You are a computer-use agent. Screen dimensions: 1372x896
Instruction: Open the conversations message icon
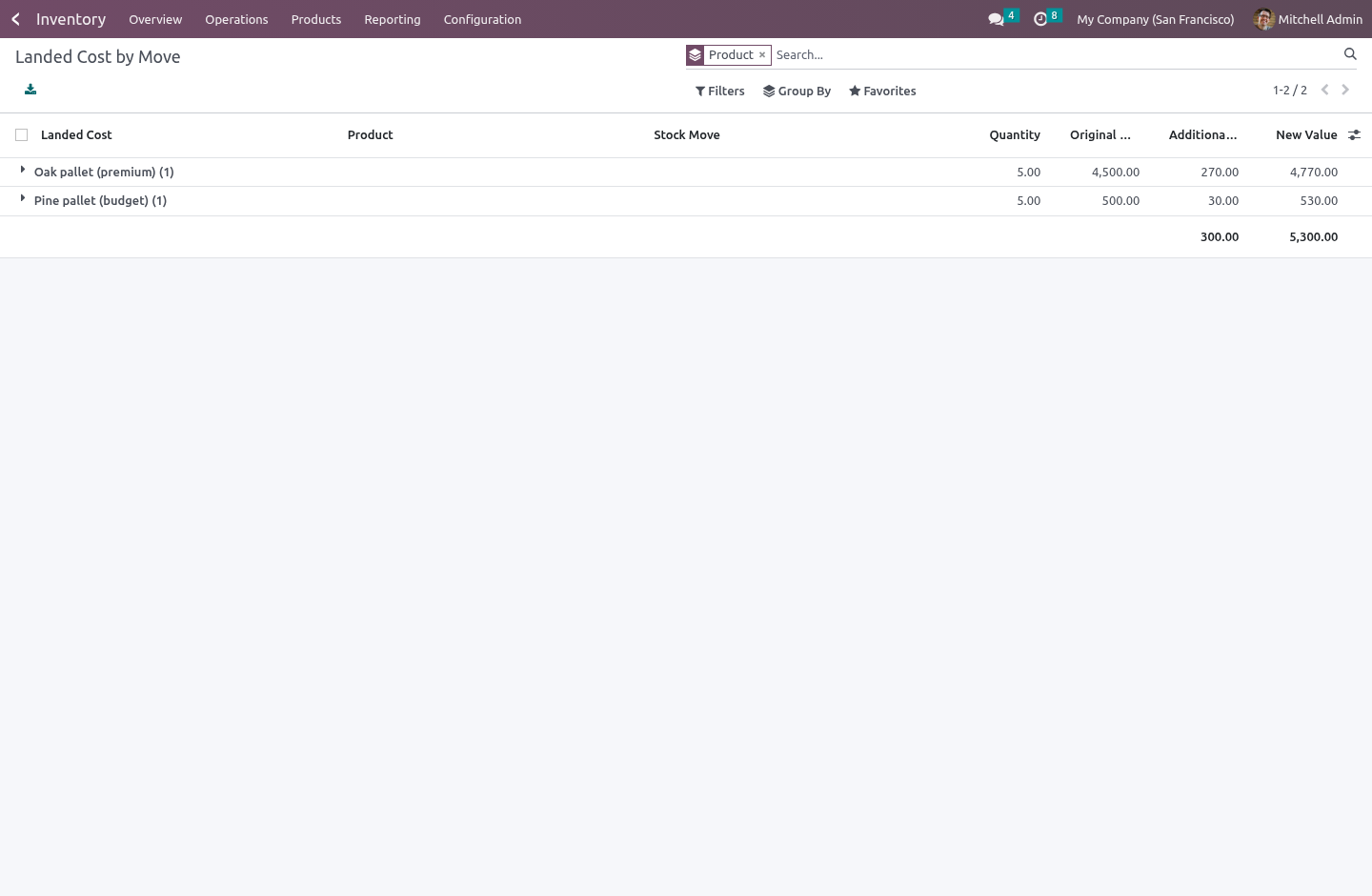(997, 19)
